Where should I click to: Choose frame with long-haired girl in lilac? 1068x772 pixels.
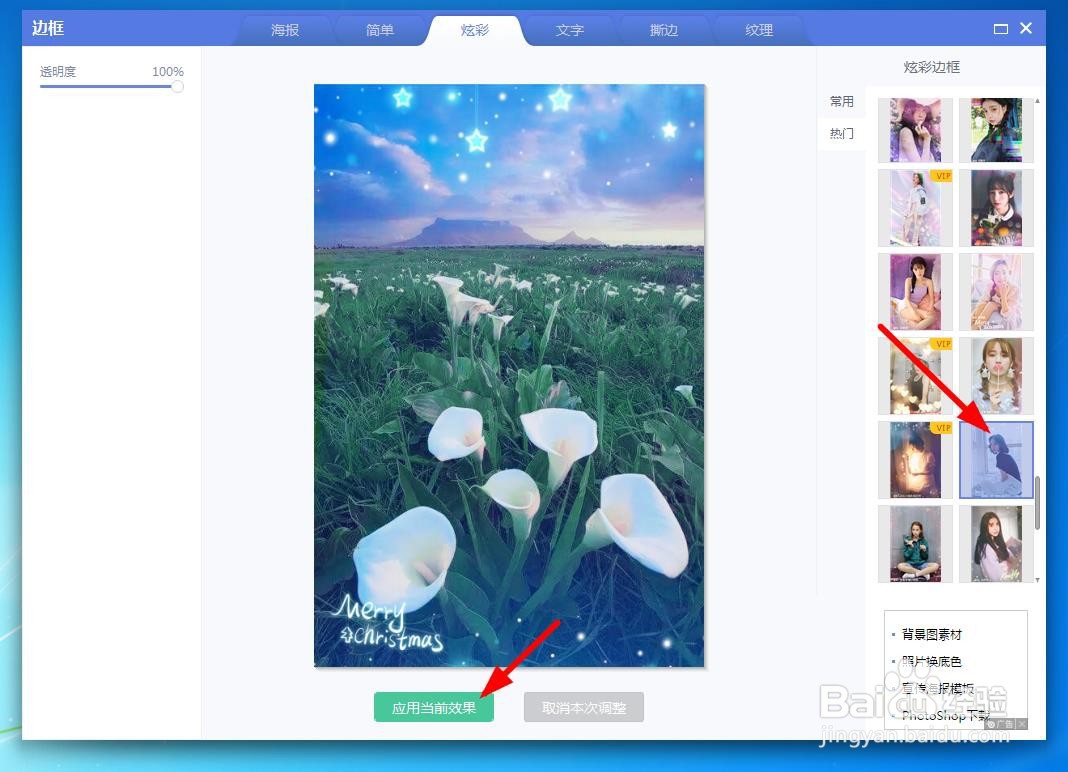point(996,544)
